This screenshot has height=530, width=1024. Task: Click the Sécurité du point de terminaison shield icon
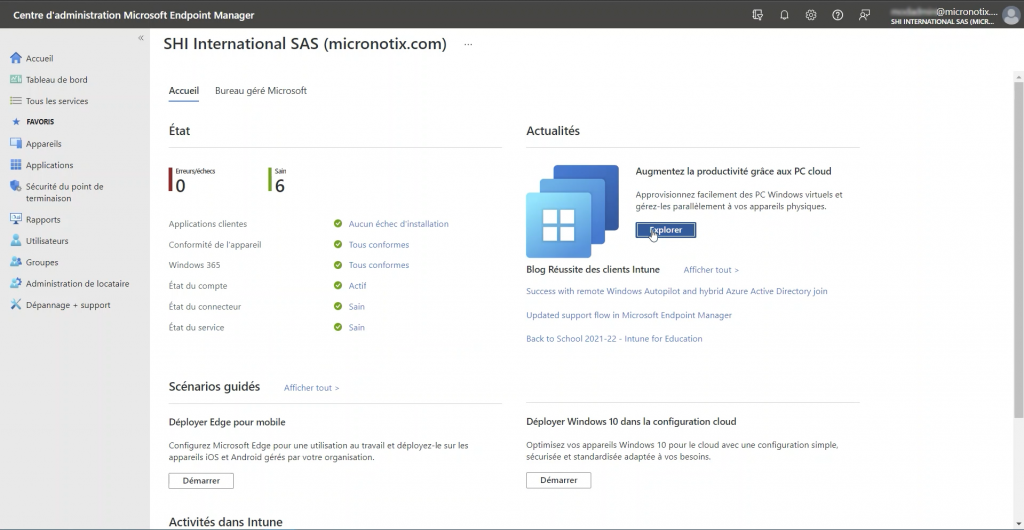click(16, 187)
